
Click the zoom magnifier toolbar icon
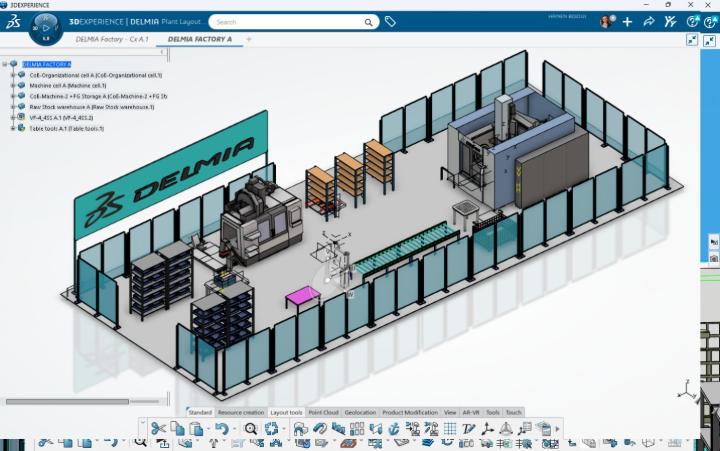[x=251, y=429]
